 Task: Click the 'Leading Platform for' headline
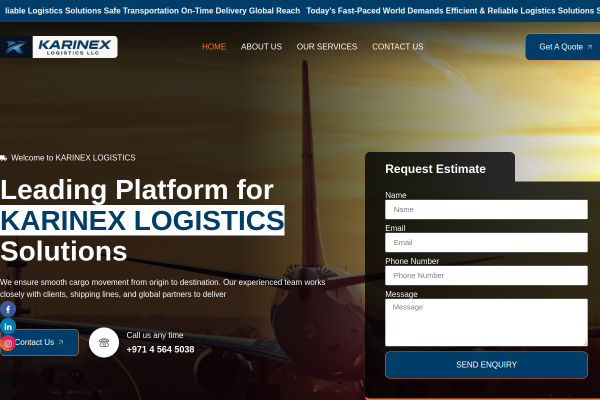[137, 189]
